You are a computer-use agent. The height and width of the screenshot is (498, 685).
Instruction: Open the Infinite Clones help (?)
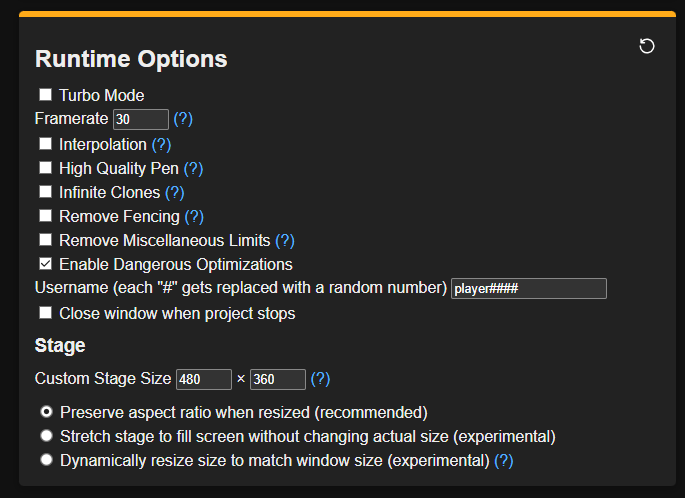point(175,192)
